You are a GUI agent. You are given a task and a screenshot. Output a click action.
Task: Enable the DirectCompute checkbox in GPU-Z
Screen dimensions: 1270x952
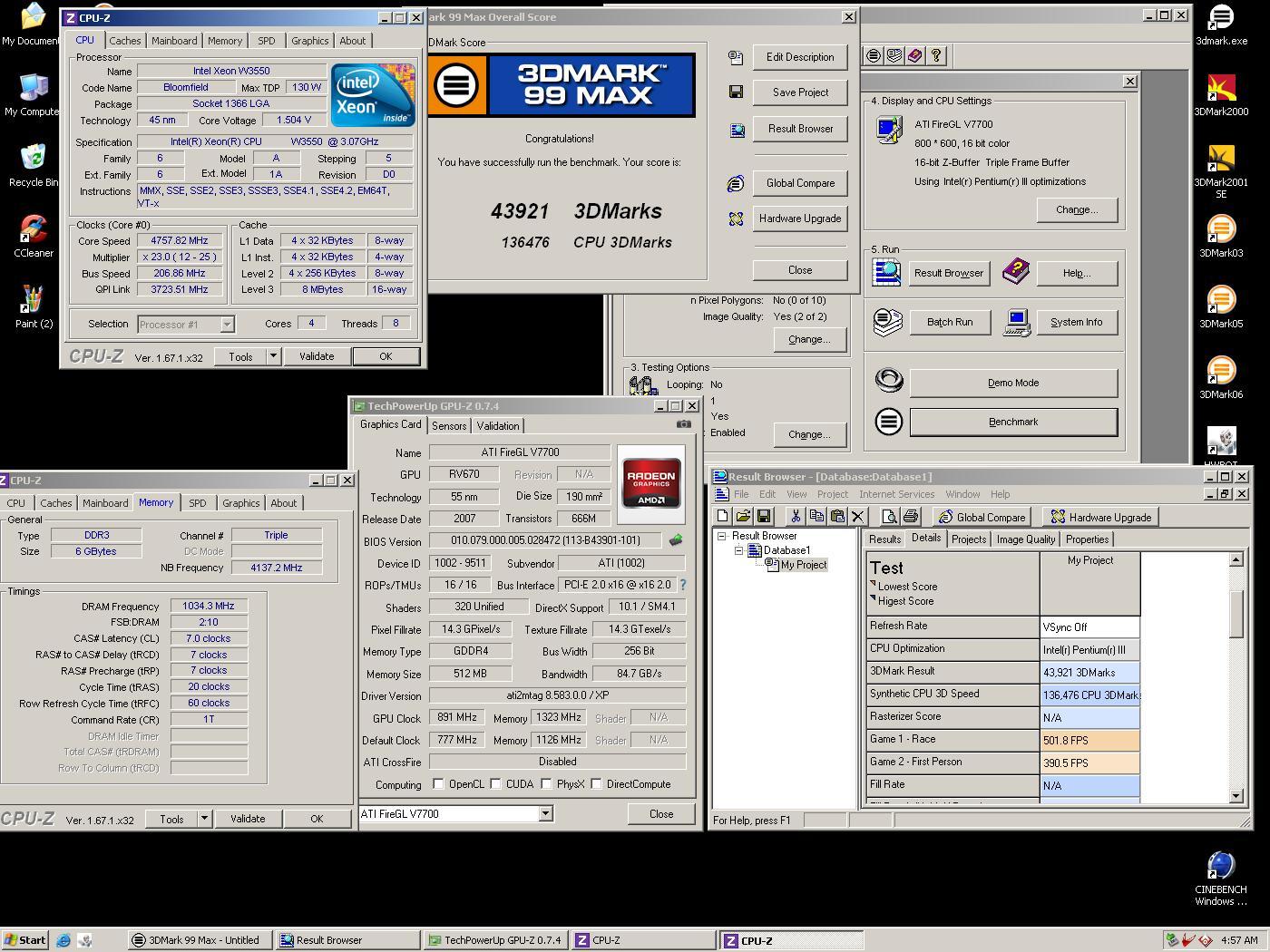597,784
